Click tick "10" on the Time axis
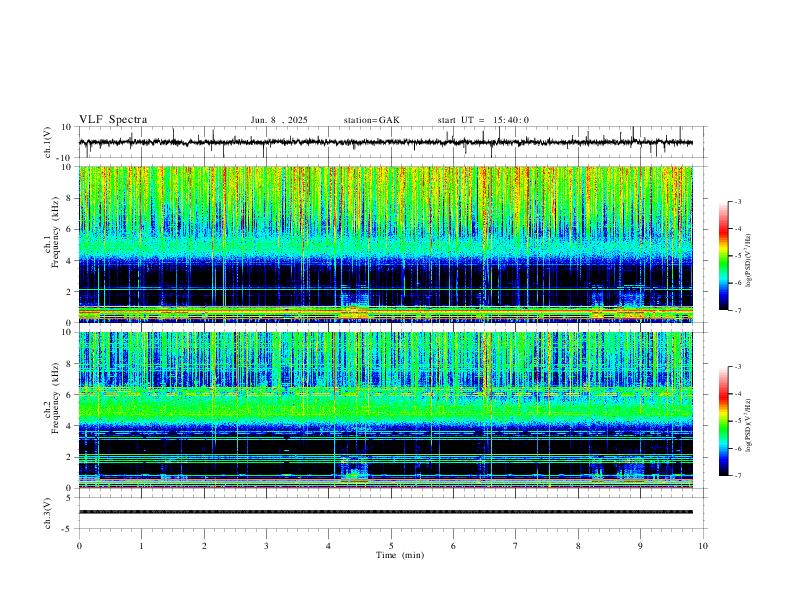Viewport: 792px width, 612px height. 703,546
